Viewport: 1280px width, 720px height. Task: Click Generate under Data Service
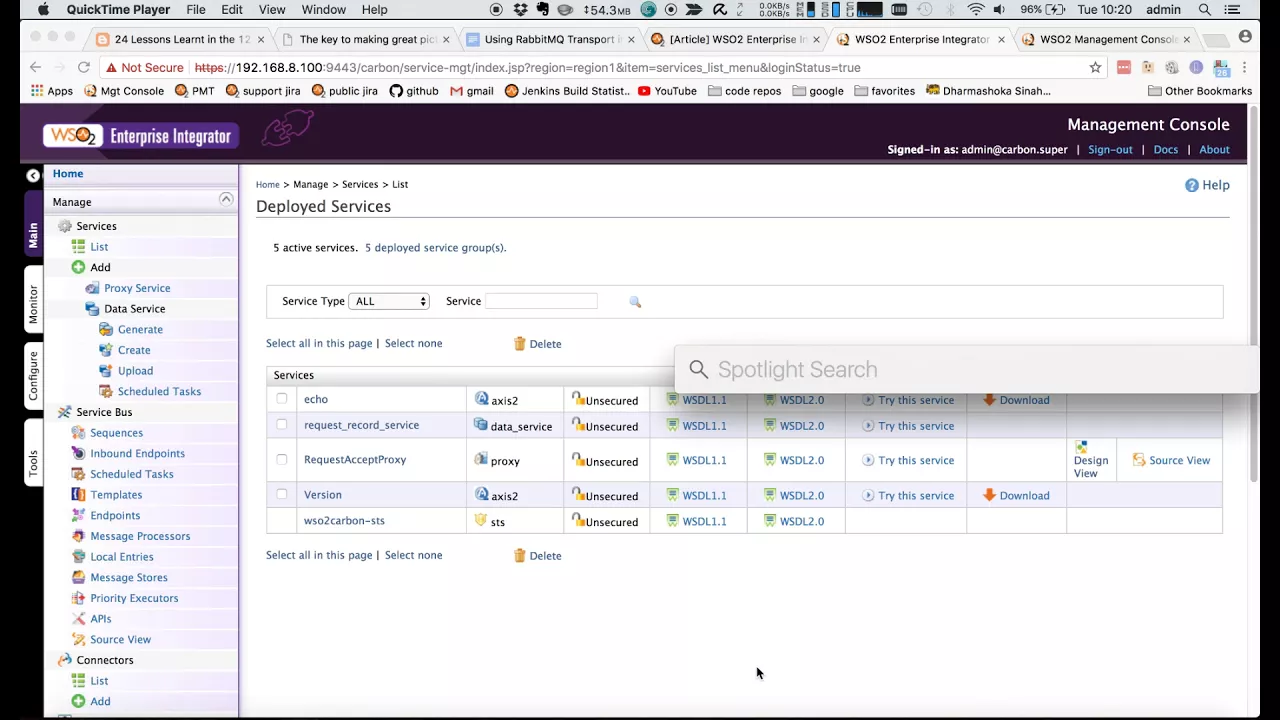(140, 330)
